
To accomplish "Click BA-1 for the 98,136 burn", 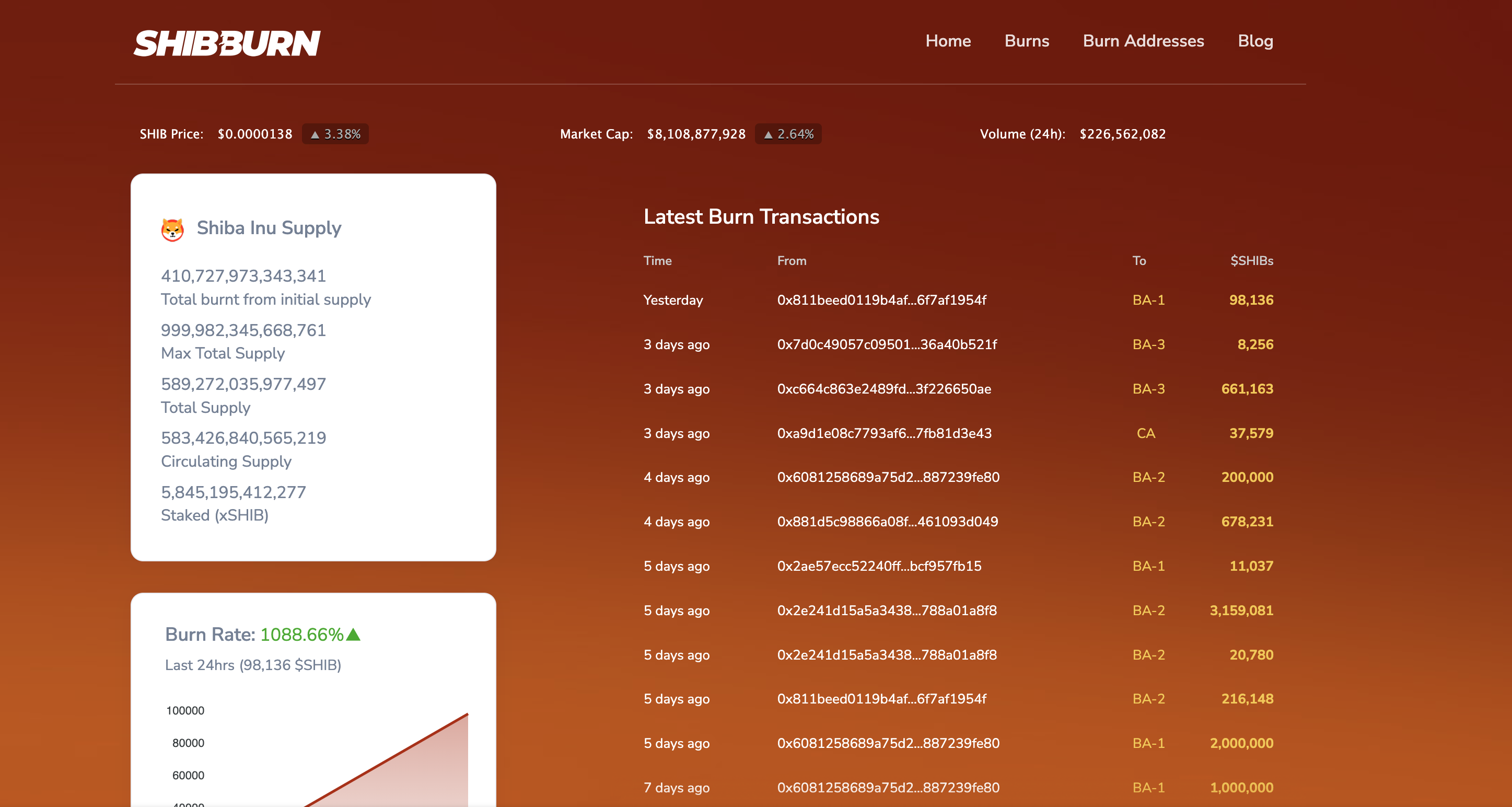I will click(1148, 300).
